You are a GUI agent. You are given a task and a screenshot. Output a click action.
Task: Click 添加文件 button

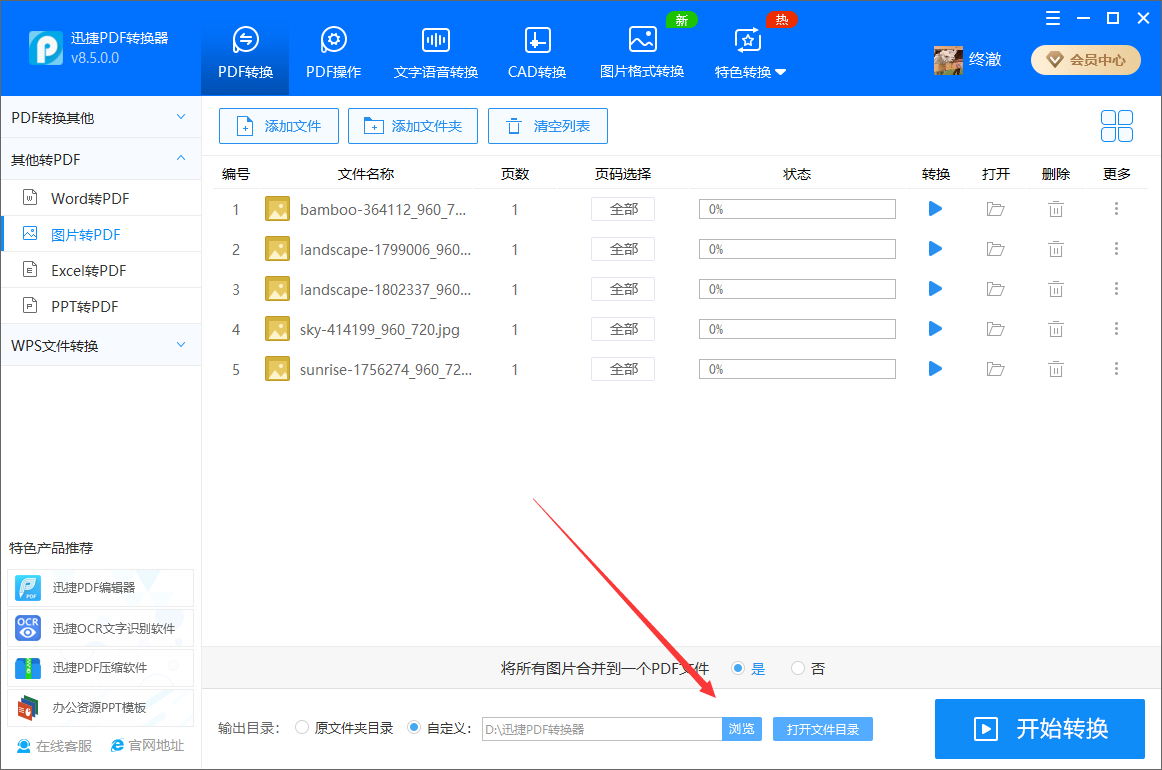(279, 126)
